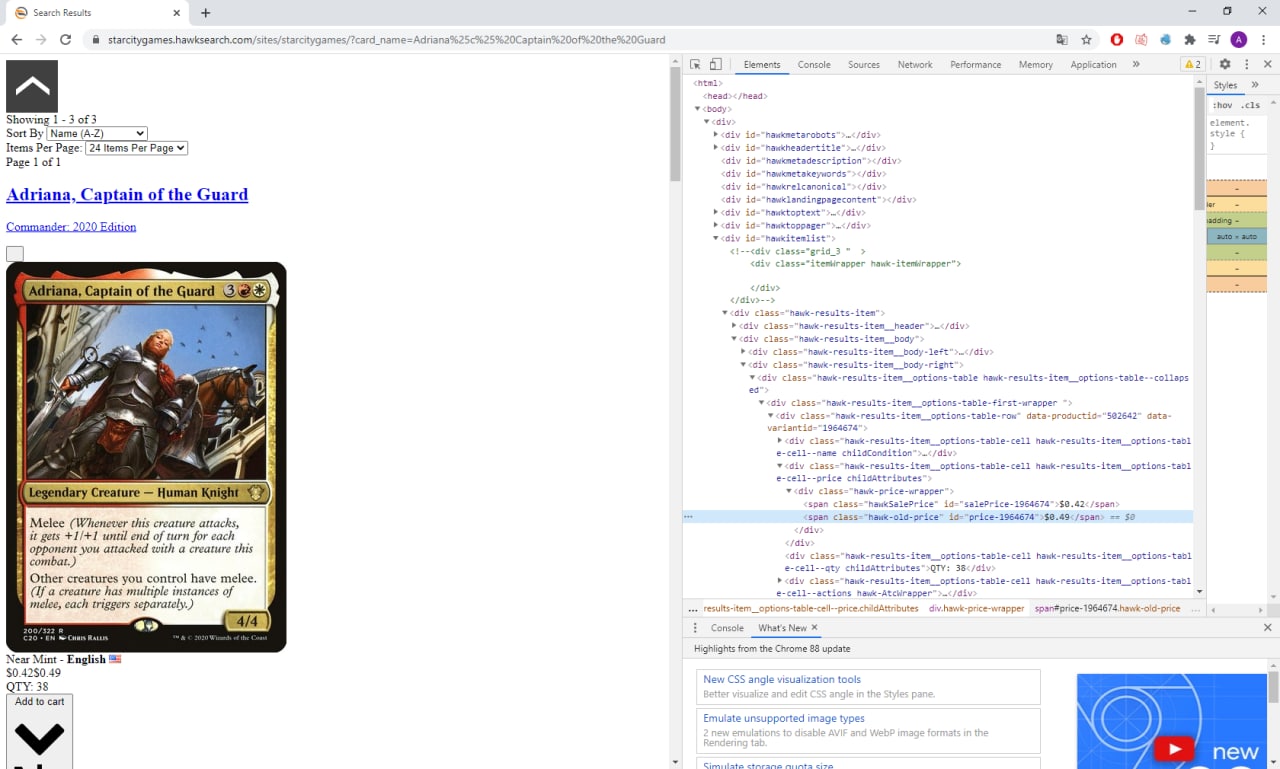Expand the hawkmetarobots div node
The width and height of the screenshot is (1280, 769).
[716, 135]
